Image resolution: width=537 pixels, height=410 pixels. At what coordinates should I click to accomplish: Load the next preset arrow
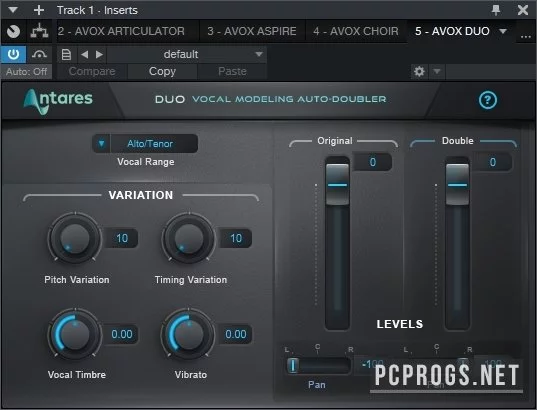(99, 54)
